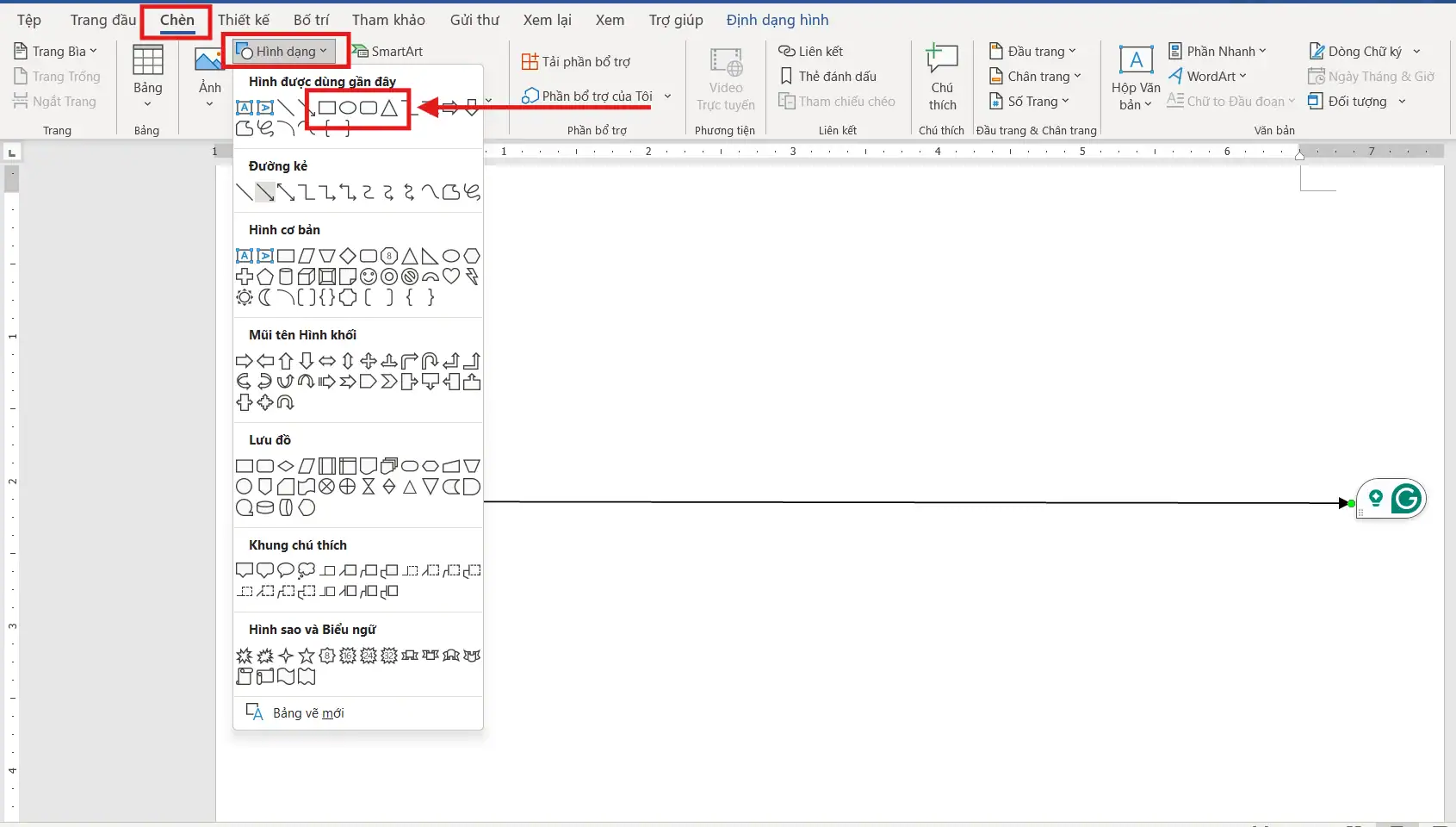Select the oval shape under Hình cơ bản

click(451, 256)
